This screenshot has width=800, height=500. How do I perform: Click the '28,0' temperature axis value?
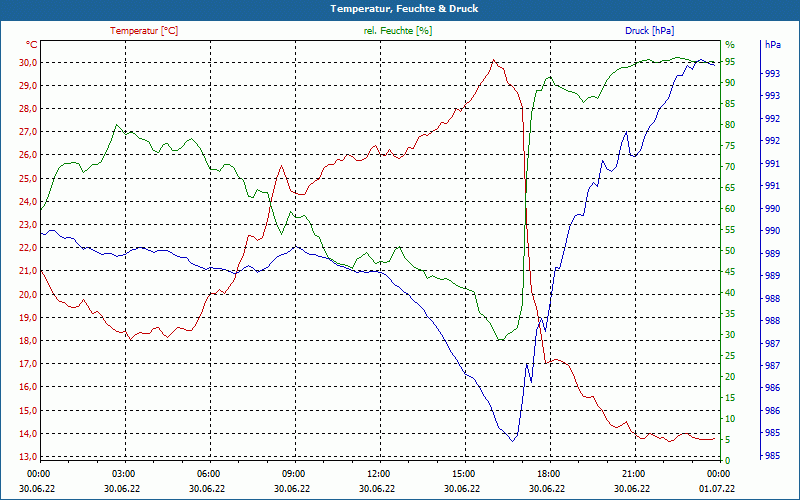tap(28, 109)
